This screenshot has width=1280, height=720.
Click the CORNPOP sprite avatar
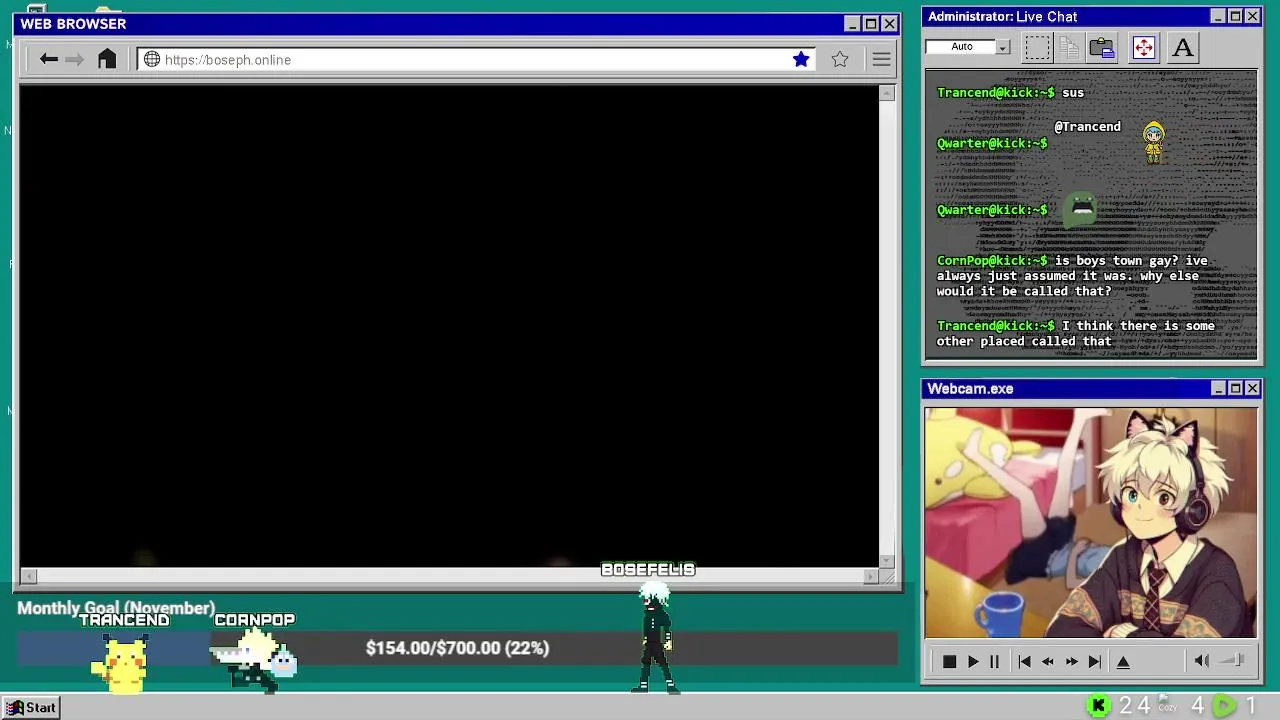tap(254, 660)
